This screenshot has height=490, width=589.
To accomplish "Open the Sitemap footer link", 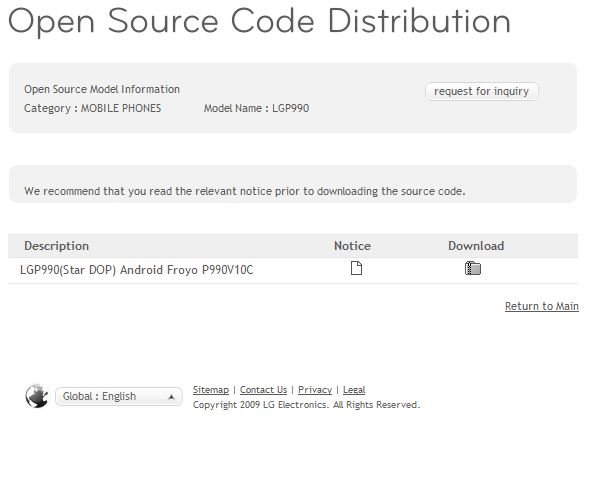I will [x=211, y=390].
